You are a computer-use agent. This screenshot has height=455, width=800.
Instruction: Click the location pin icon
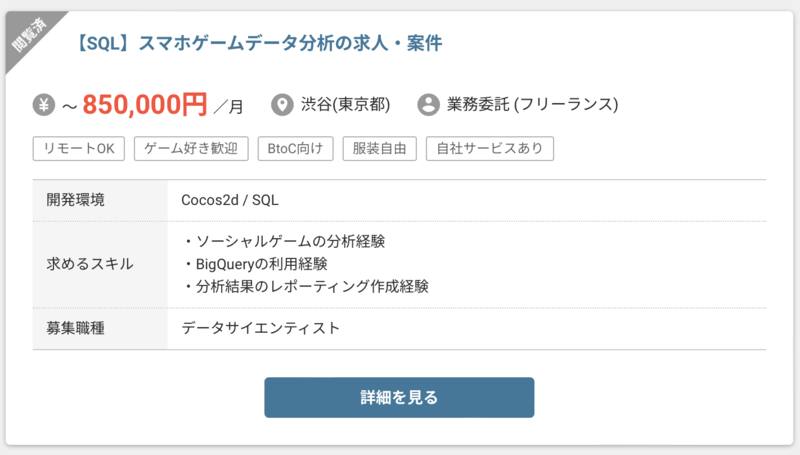coord(284,104)
